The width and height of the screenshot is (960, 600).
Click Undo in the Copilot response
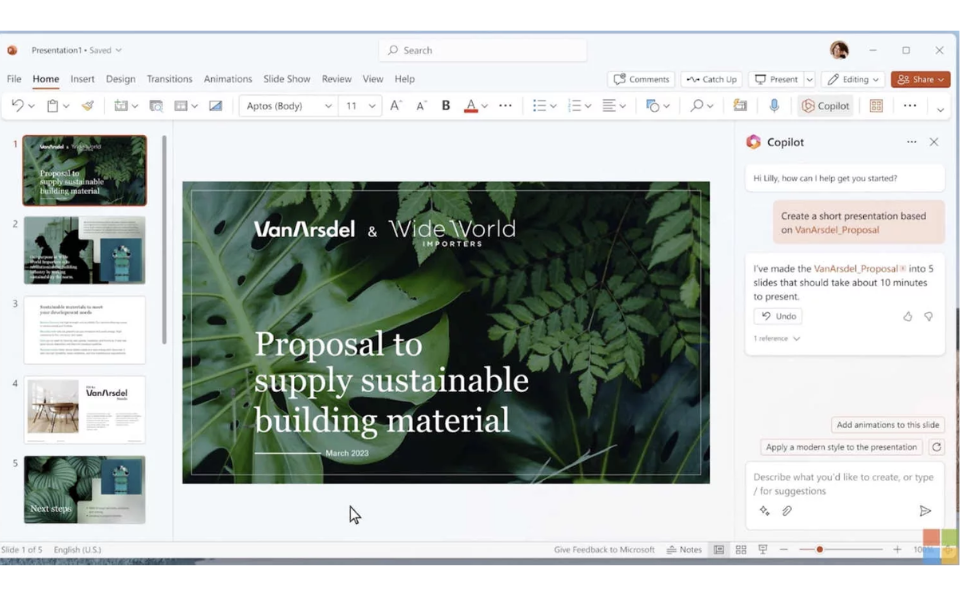point(778,317)
